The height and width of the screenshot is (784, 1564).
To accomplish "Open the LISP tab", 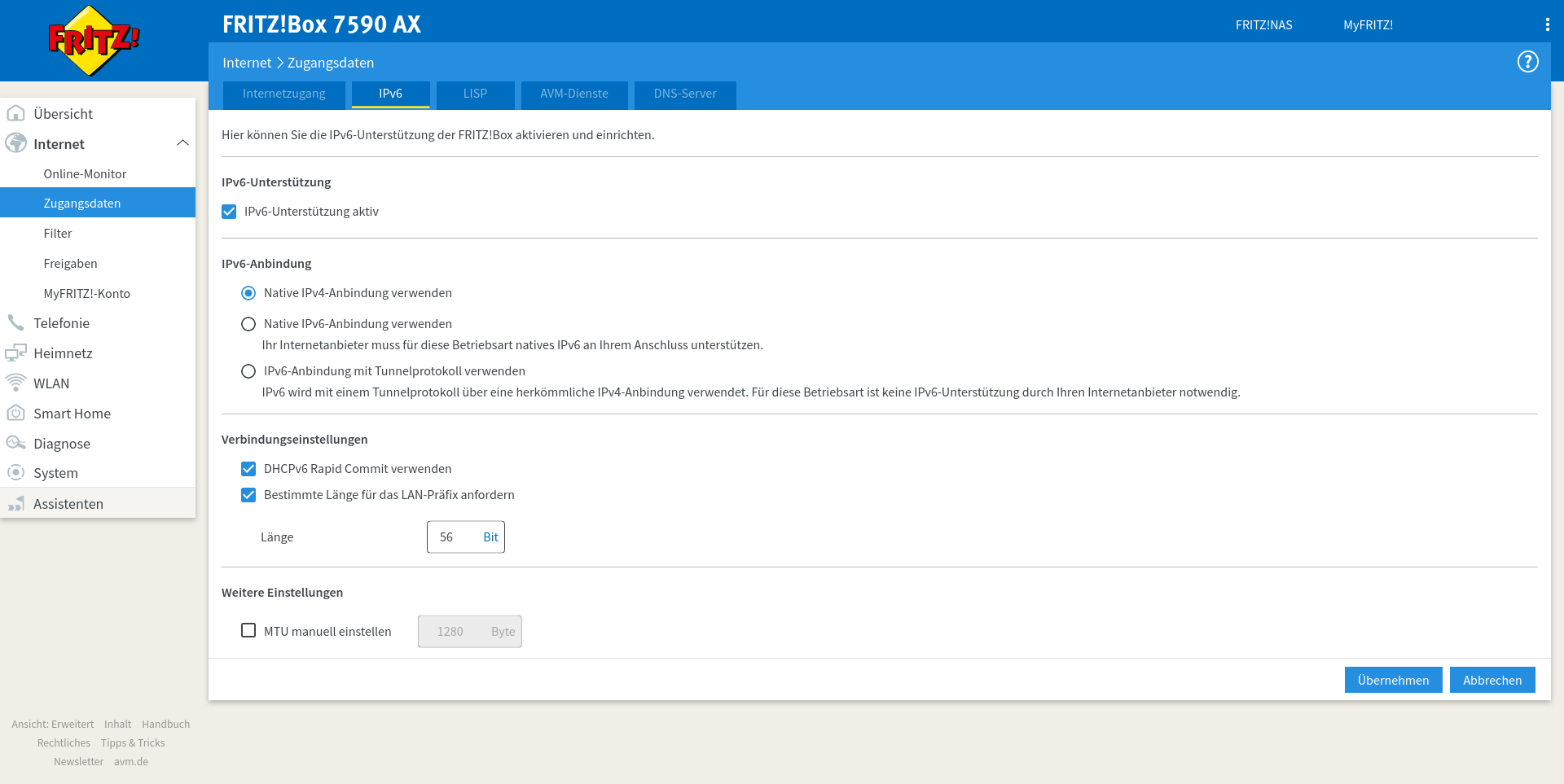I will [x=475, y=94].
